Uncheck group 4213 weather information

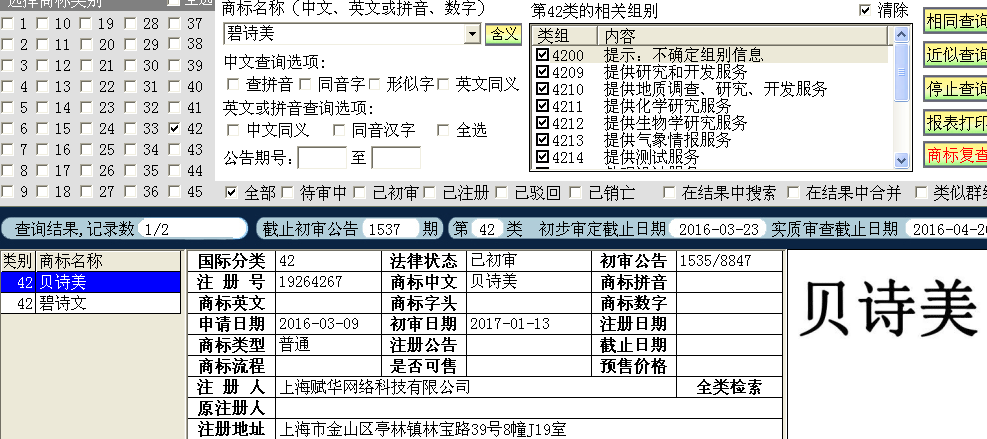543,140
